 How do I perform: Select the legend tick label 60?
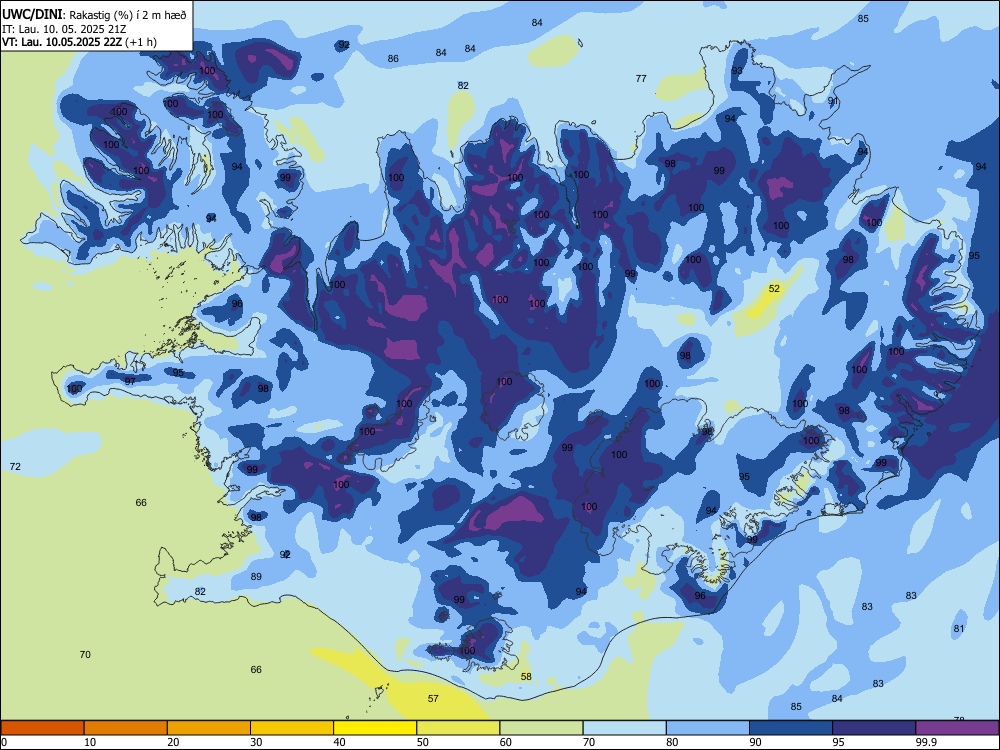[506, 742]
